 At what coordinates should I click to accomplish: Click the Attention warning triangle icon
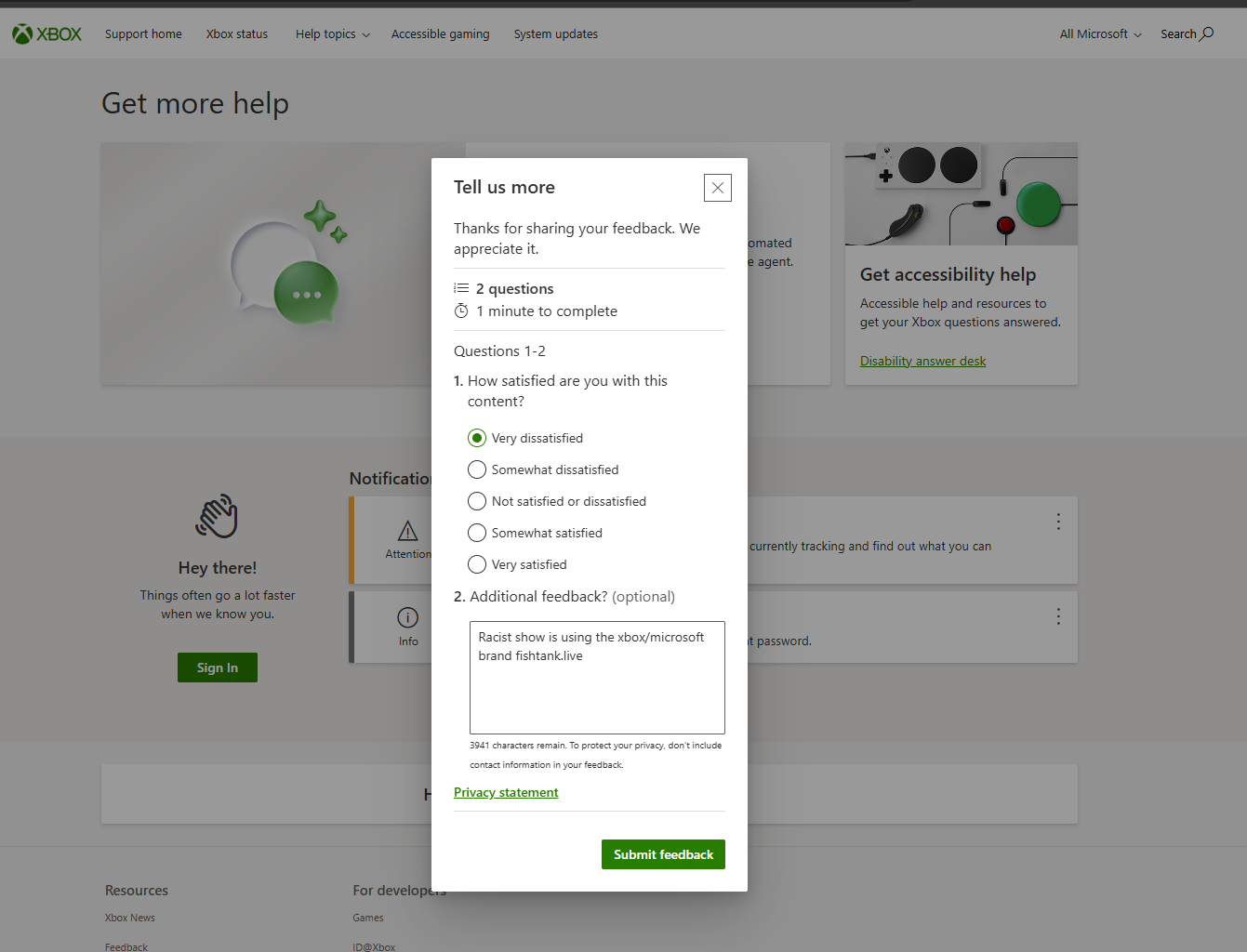tap(407, 531)
